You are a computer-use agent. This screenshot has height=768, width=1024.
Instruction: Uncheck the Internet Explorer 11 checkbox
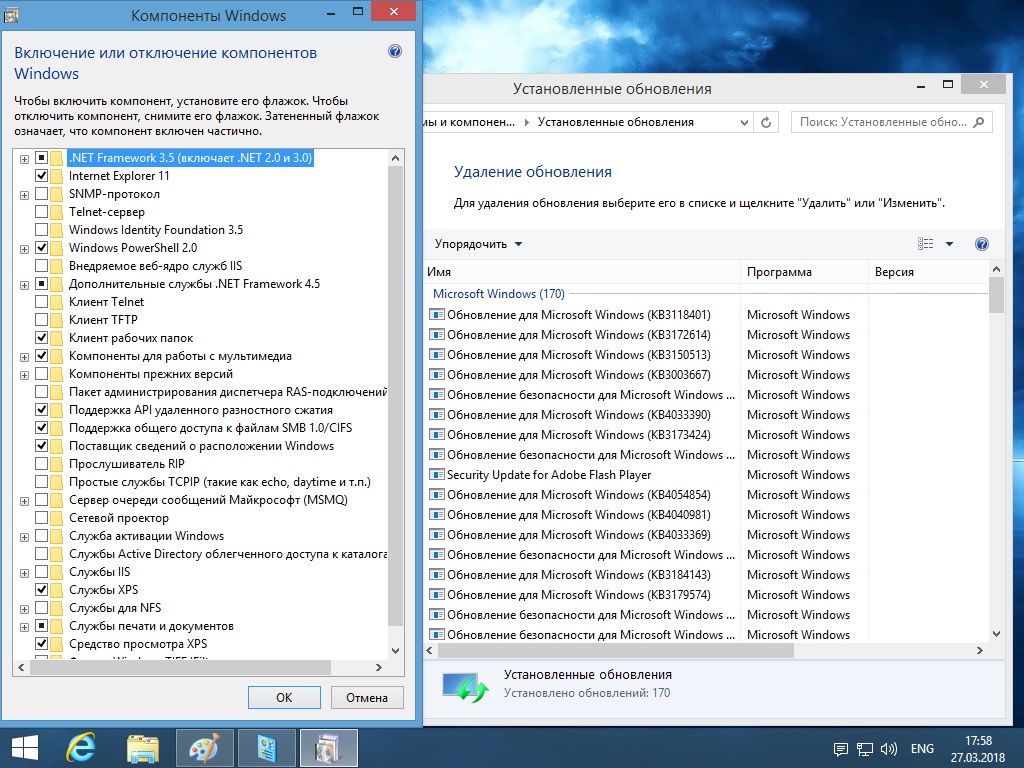(42, 176)
